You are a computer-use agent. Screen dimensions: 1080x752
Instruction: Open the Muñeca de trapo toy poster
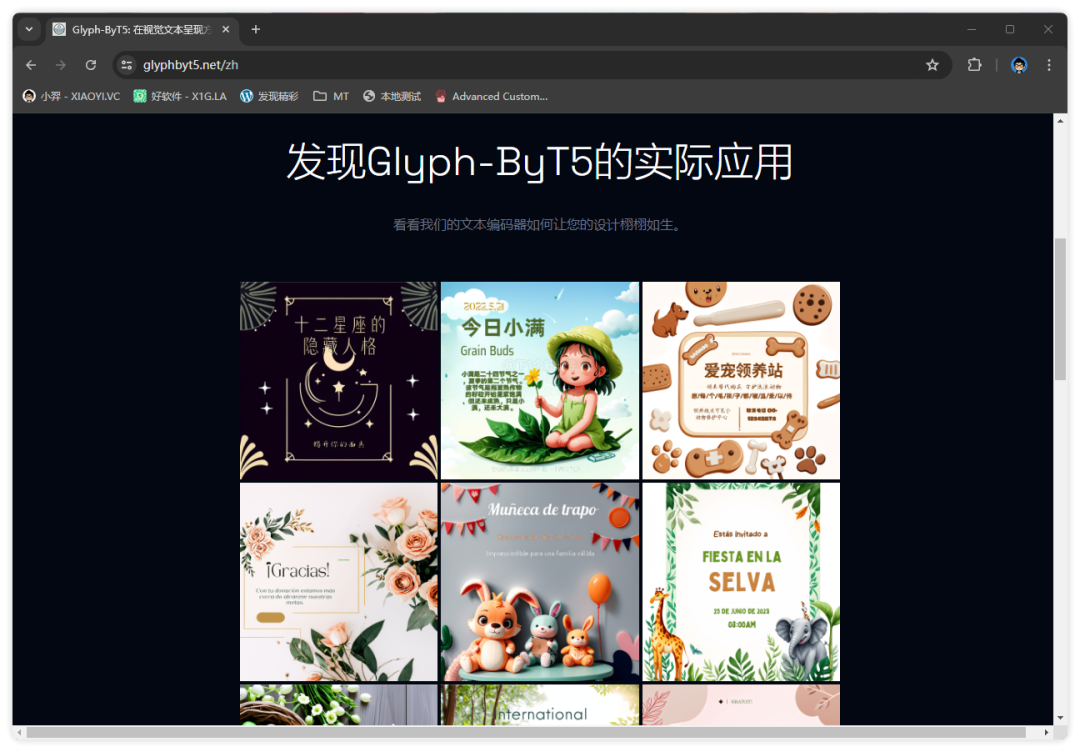click(x=540, y=582)
